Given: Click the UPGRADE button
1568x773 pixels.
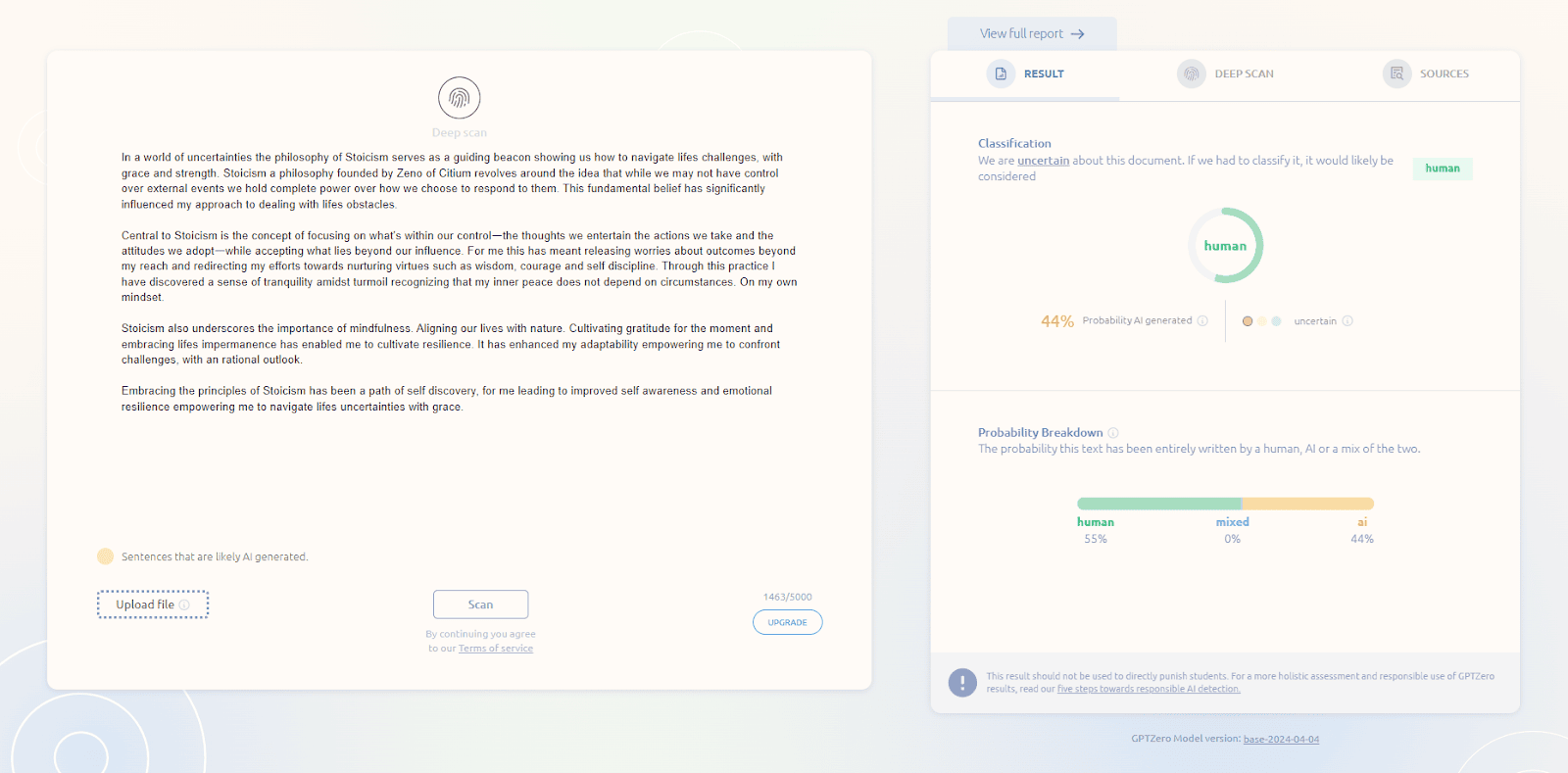Looking at the screenshot, I should point(787,622).
